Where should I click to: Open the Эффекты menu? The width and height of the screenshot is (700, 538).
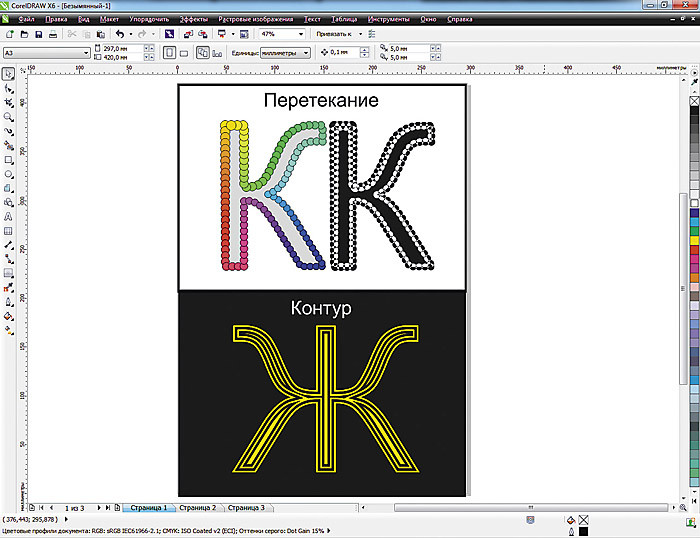(195, 19)
